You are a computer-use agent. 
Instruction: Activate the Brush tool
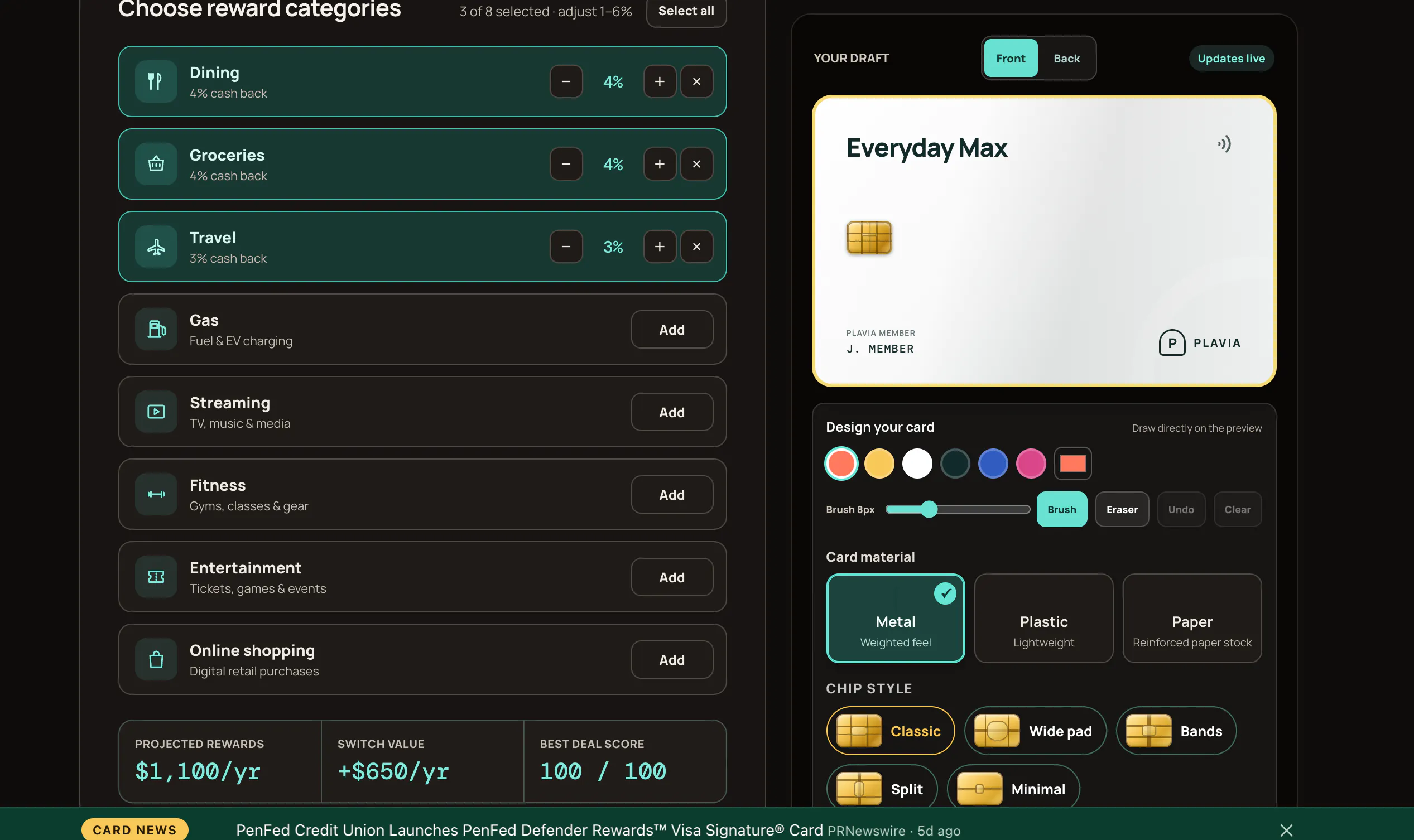point(1061,510)
